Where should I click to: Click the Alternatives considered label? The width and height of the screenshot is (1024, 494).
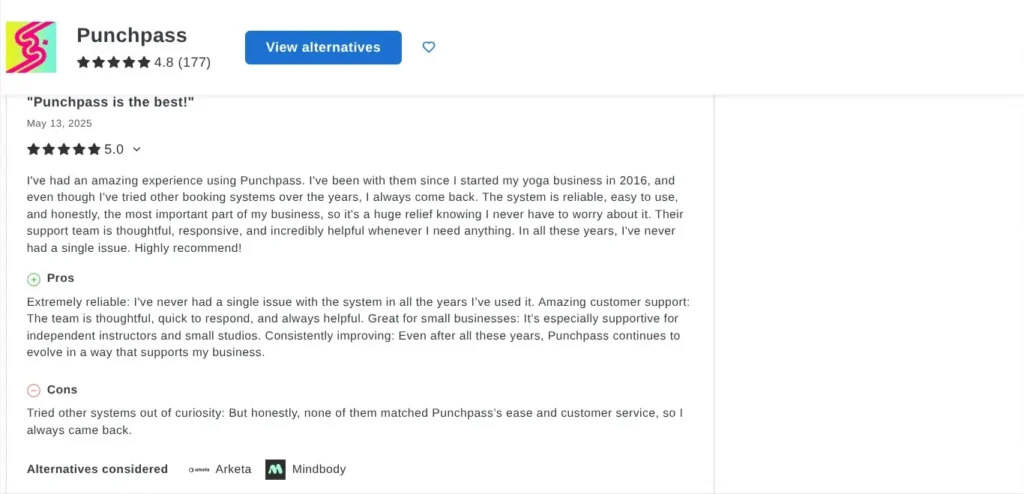coord(97,469)
